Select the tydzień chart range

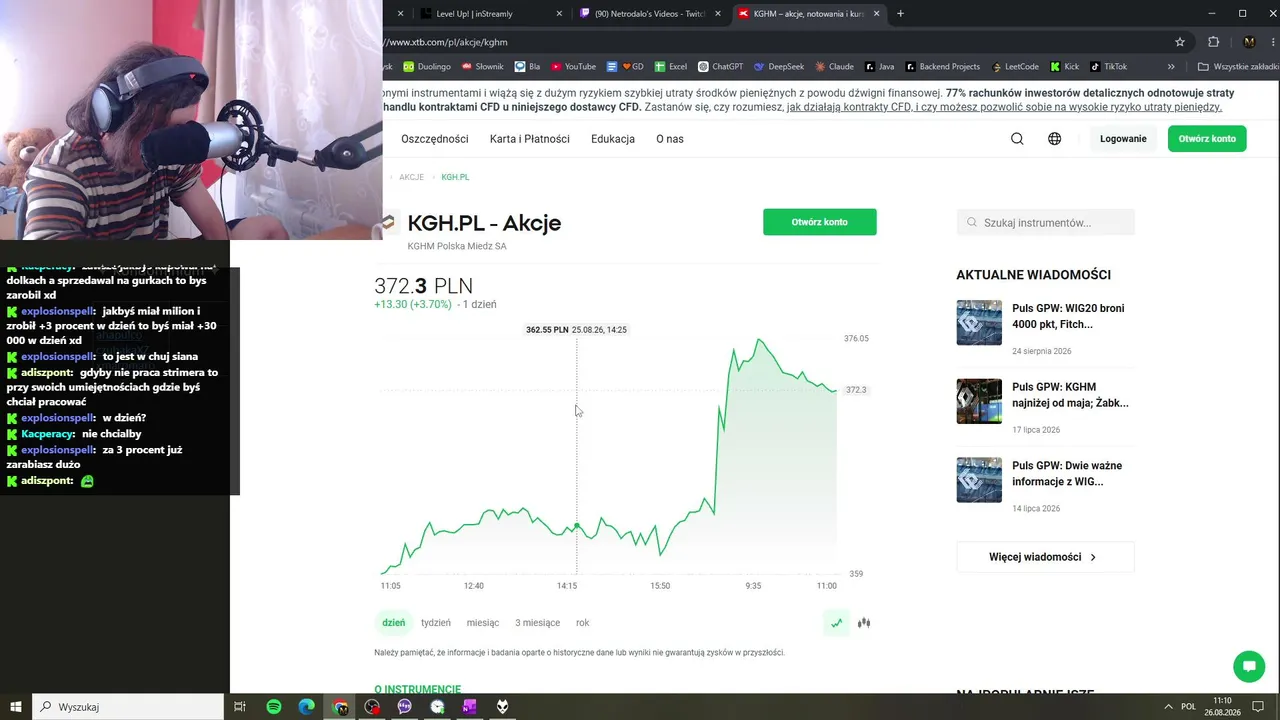click(436, 623)
